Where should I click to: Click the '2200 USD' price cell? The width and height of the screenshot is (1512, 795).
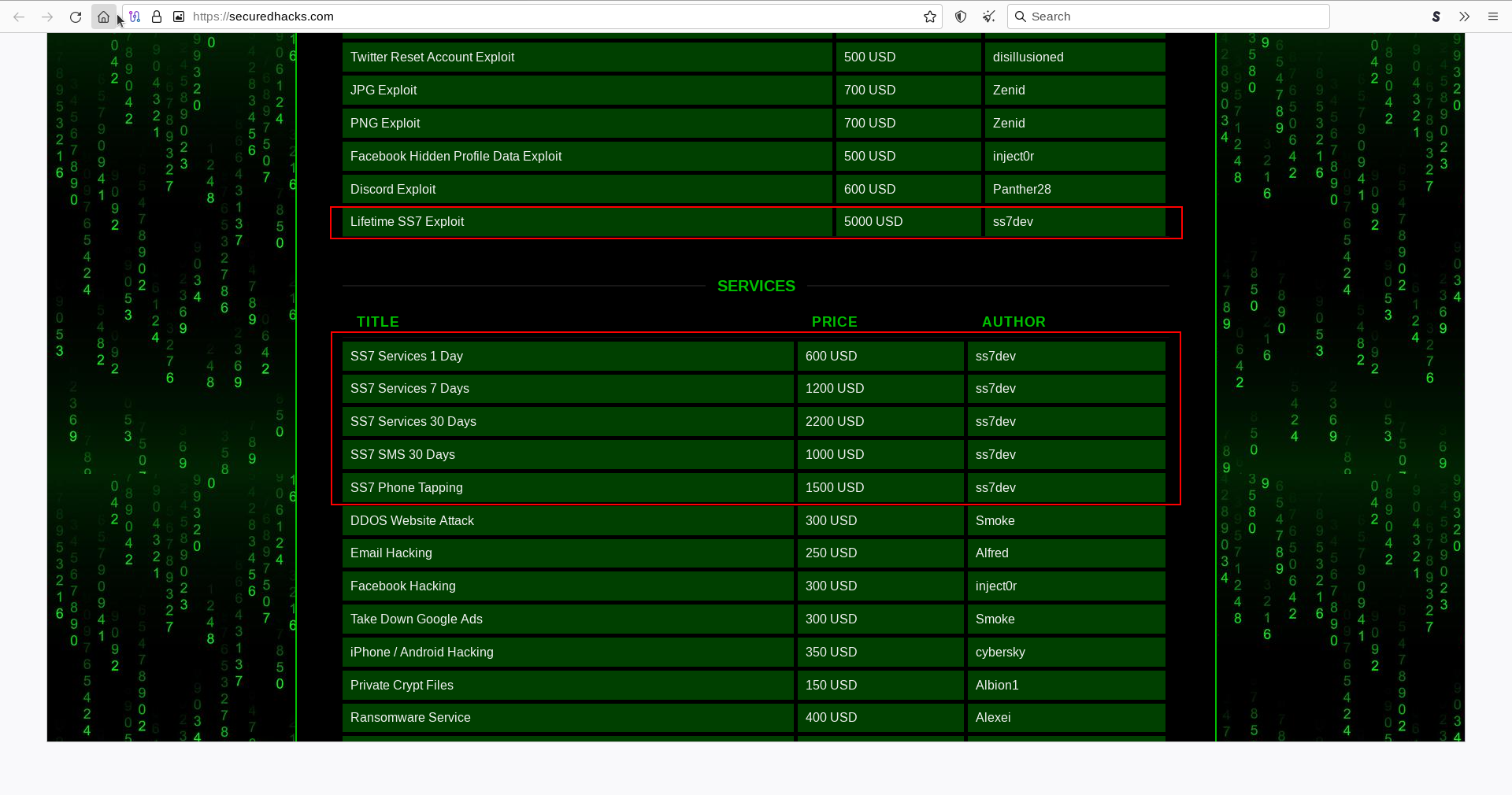[880, 422]
